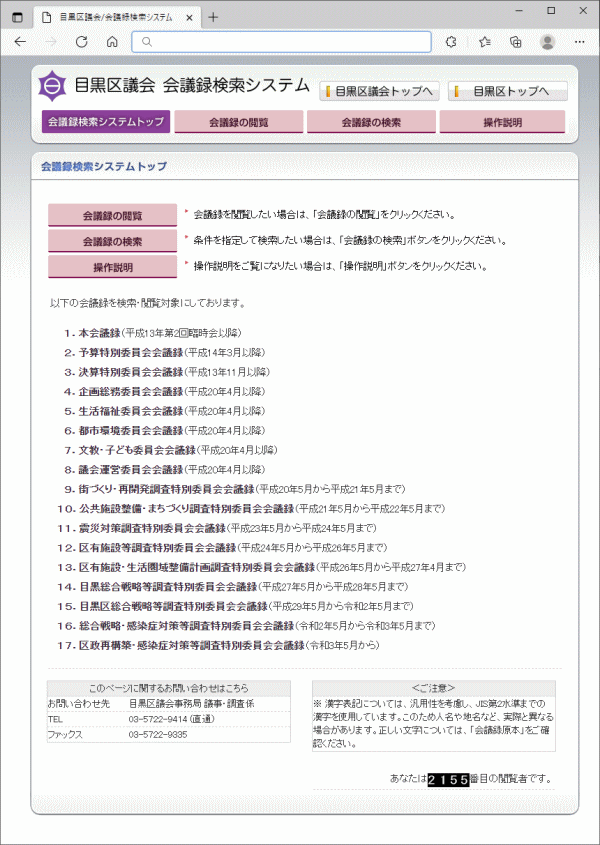
Task: Open the extensions puzzle icon
Action: coord(452,42)
